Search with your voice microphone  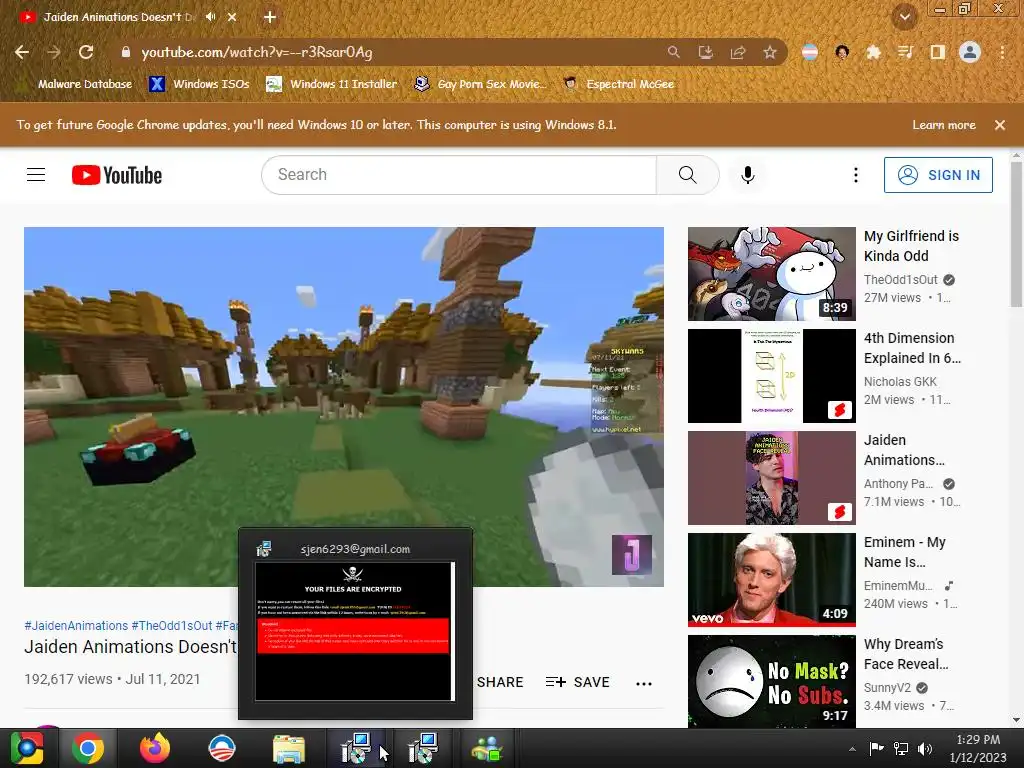coord(748,174)
